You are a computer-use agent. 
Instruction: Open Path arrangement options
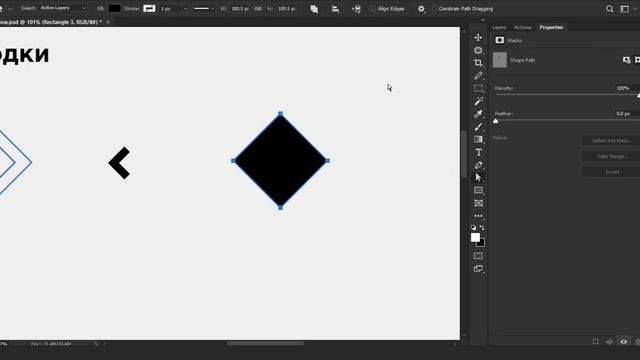click(x=356, y=9)
